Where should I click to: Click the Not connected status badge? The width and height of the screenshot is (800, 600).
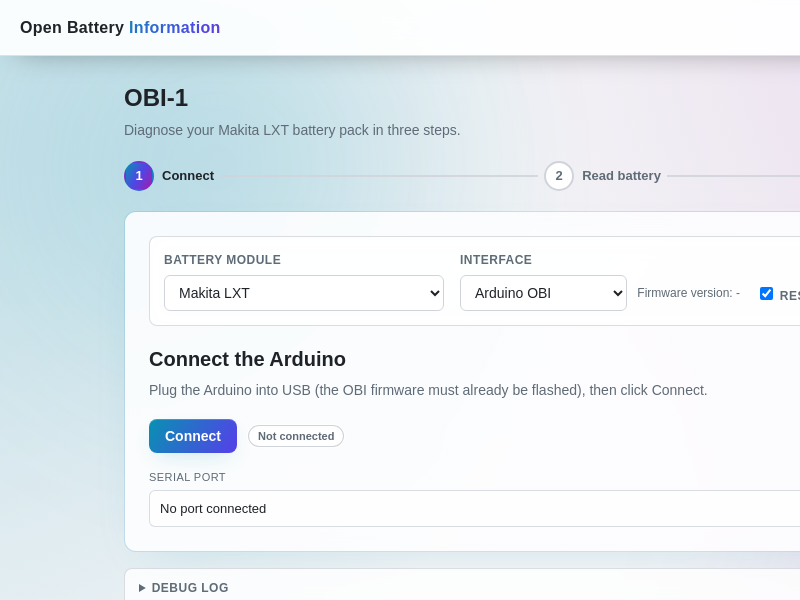point(296,436)
